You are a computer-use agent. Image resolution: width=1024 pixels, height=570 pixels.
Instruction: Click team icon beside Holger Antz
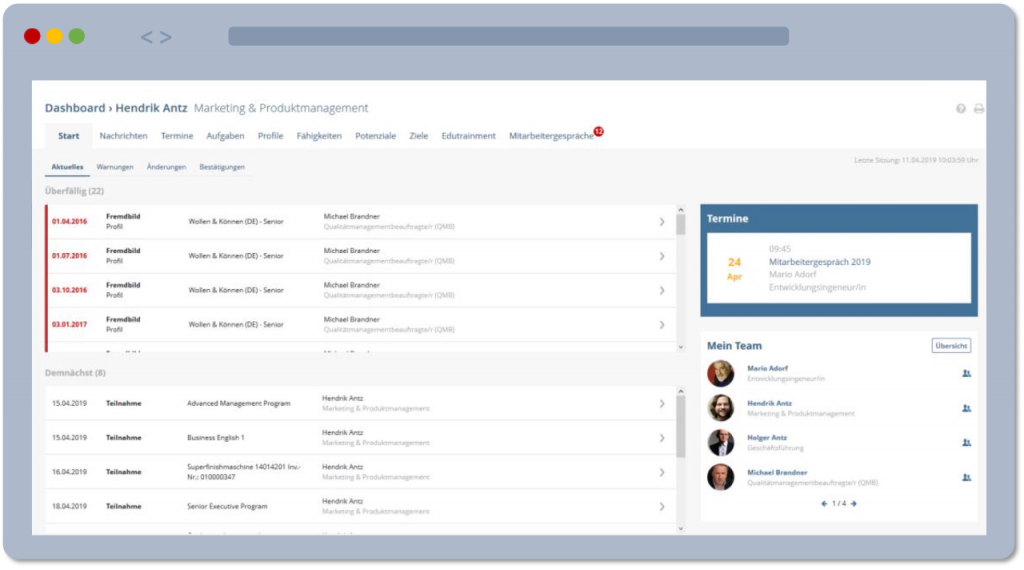point(966,442)
